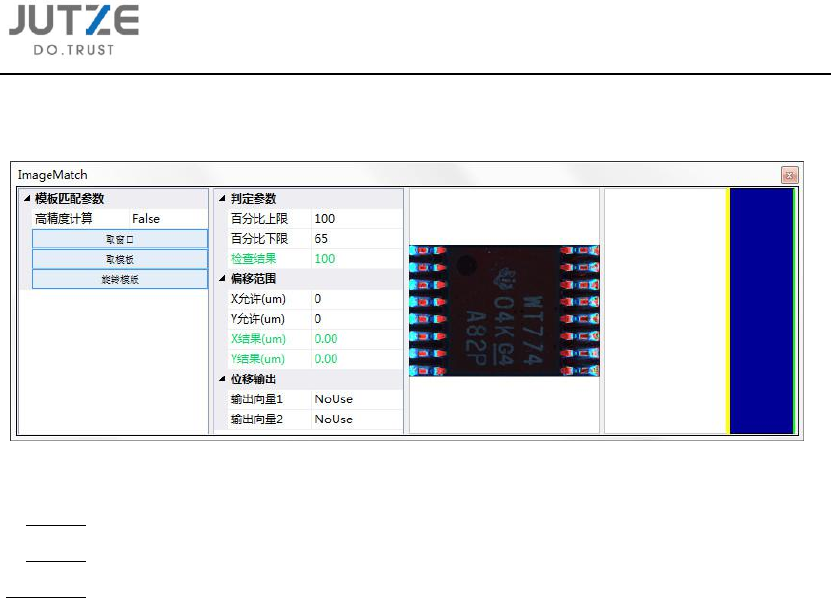Select the 高精度计算 label
Image resolution: width=831 pixels, height=598 pixels.
pyautogui.click(x=64, y=219)
